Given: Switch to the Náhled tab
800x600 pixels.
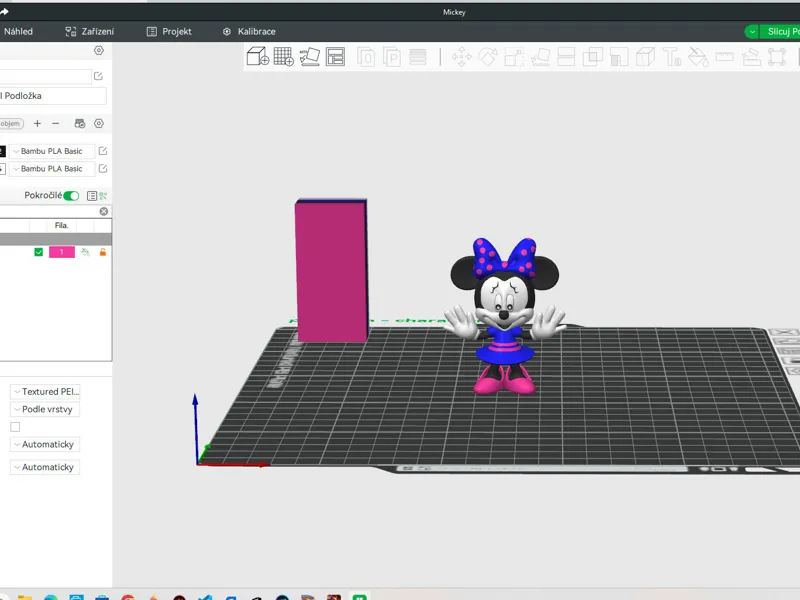Looking at the screenshot, I should click(16, 32).
